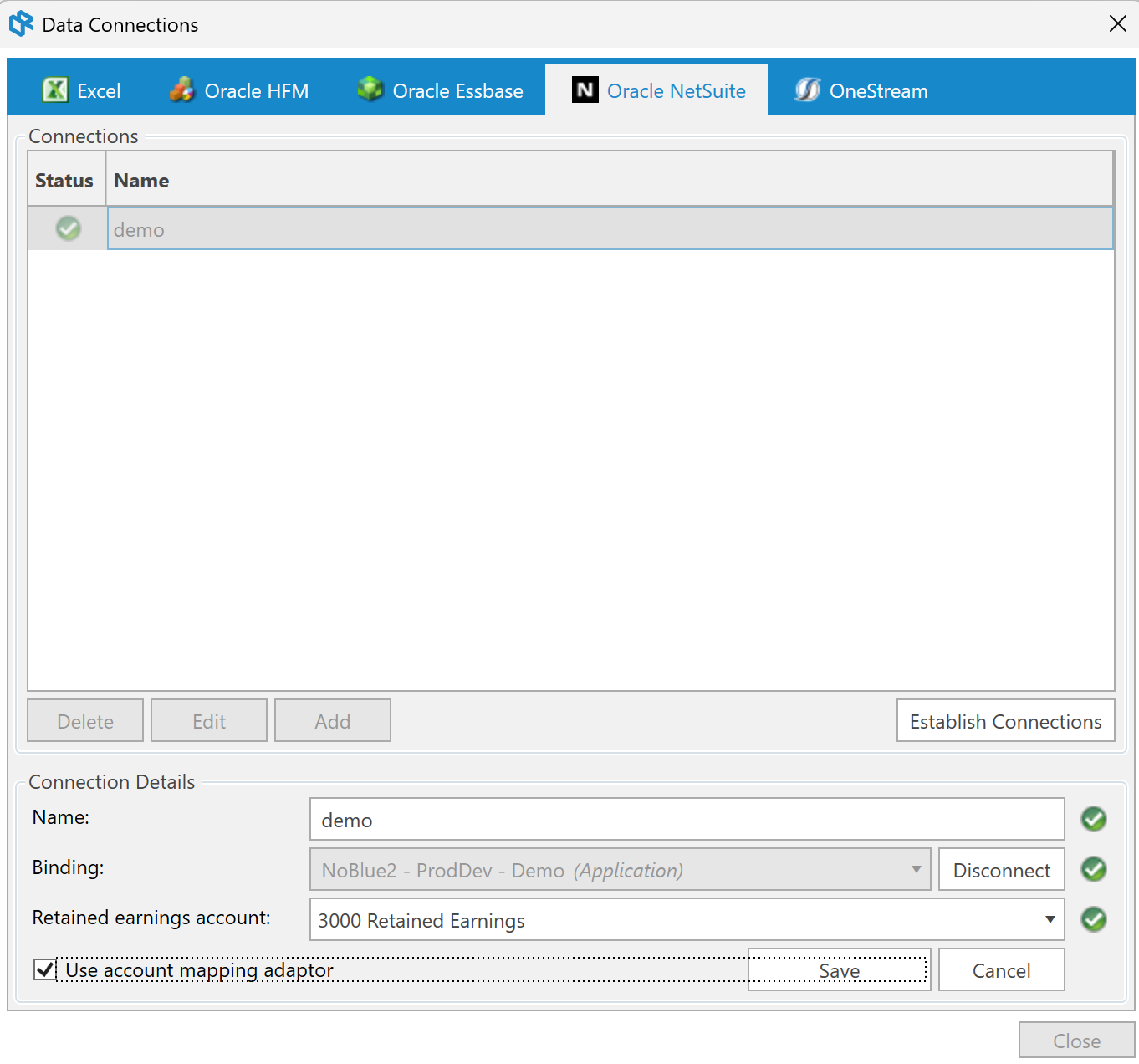
Task: Click the app logo in title bar
Action: point(21,23)
